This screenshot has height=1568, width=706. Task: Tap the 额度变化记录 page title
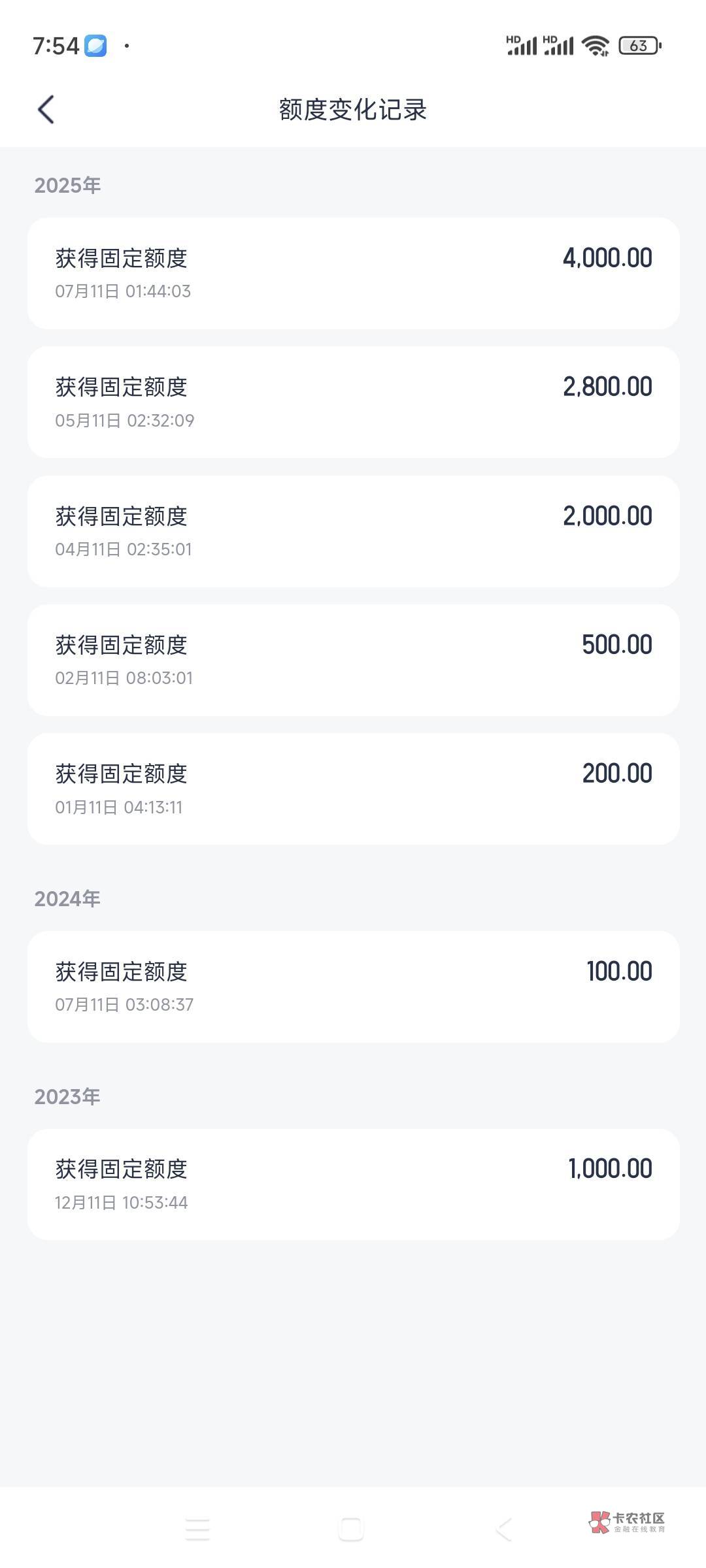pos(353,110)
